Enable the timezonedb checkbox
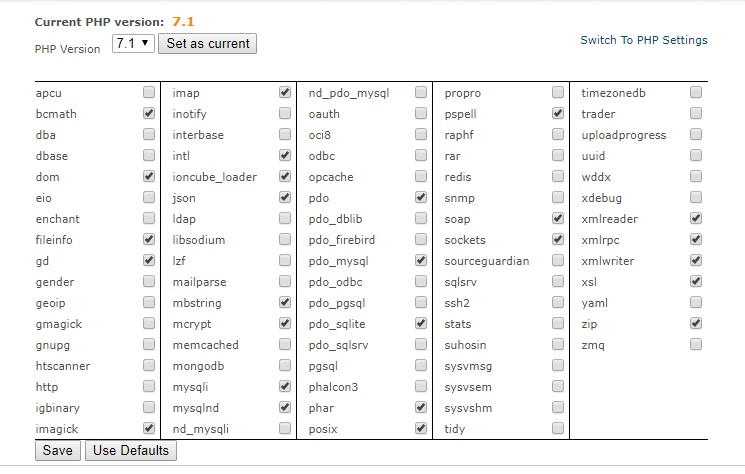This screenshot has height=474, width=745. (x=695, y=93)
